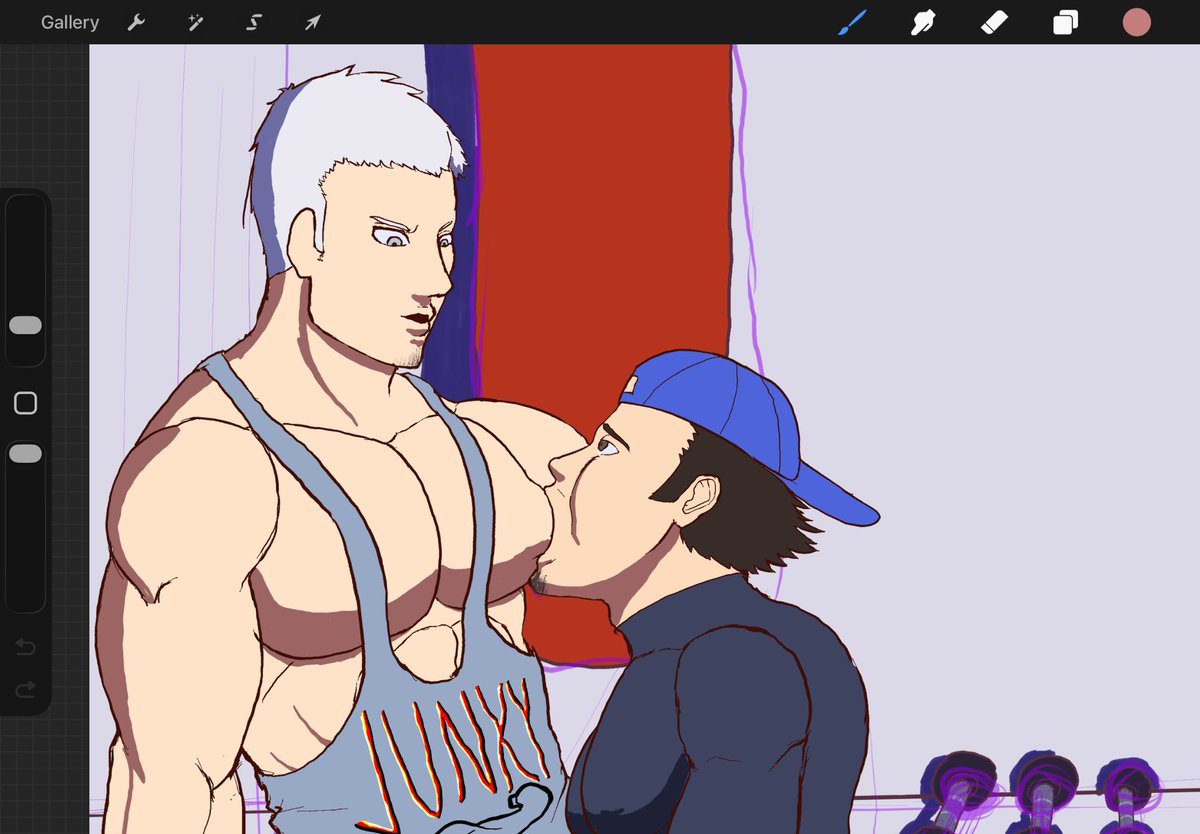Viewport: 1200px width, 834px height.
Task: Click the brush size slider handle
Action: click(25, 325)
